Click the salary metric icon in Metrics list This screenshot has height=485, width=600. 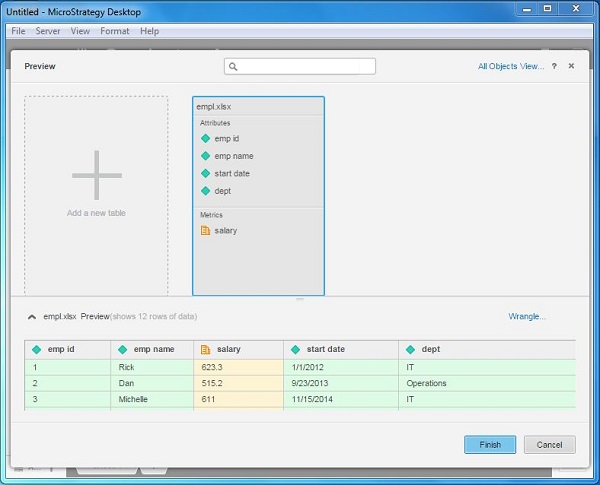pos(206,231)
